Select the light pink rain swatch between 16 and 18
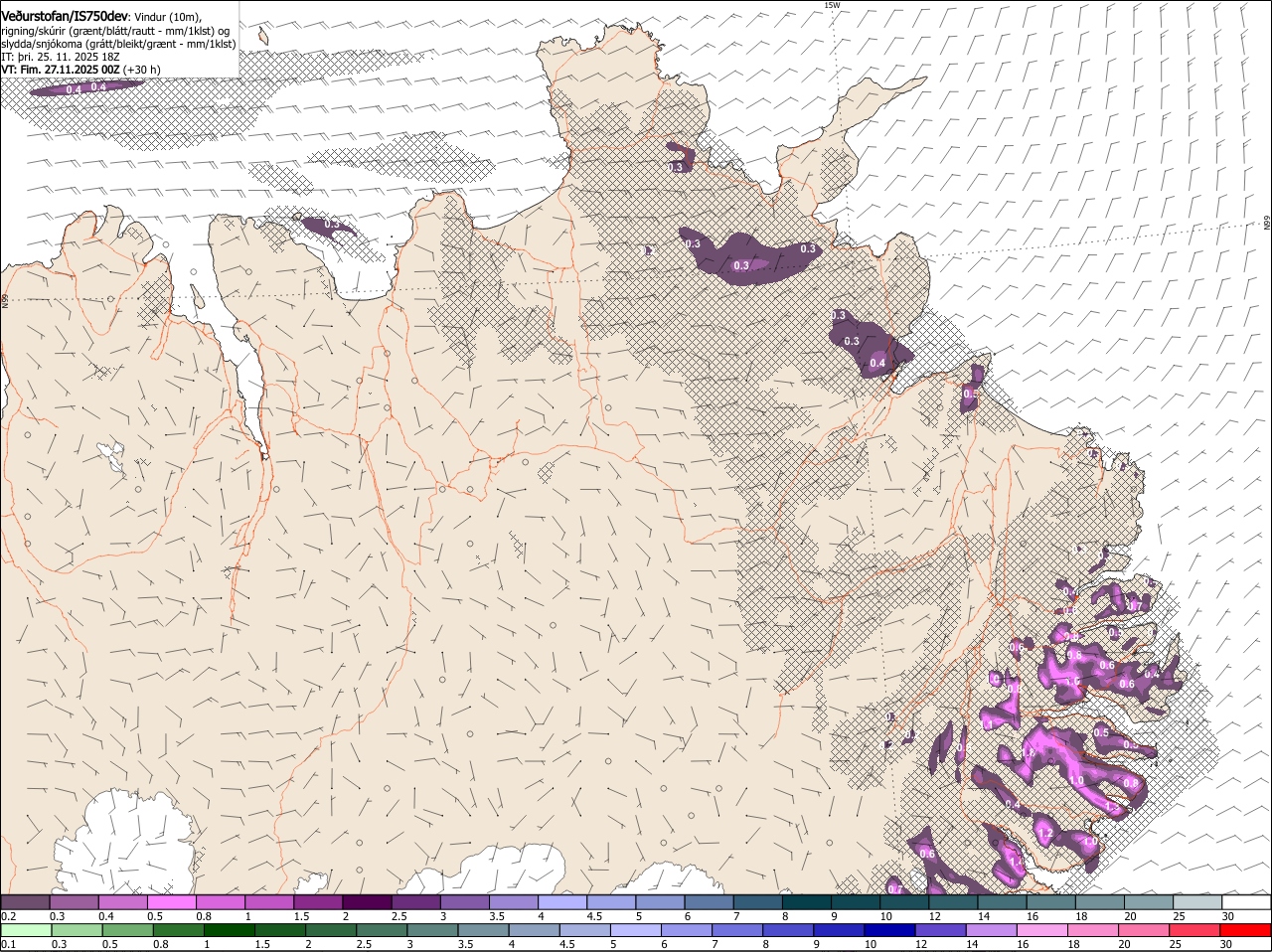The height and width of the screenshot is (952, 1272). [x=1041, y=930]
